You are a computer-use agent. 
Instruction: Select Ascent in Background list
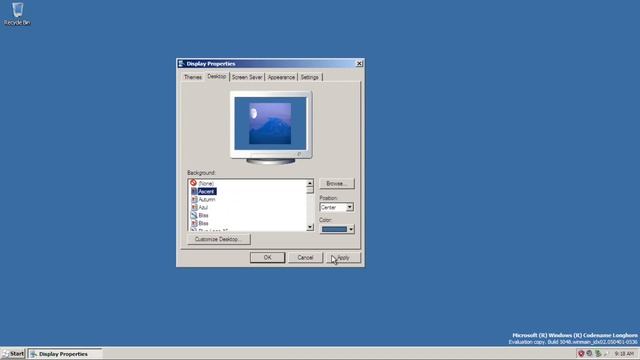(x=207, y=191)
